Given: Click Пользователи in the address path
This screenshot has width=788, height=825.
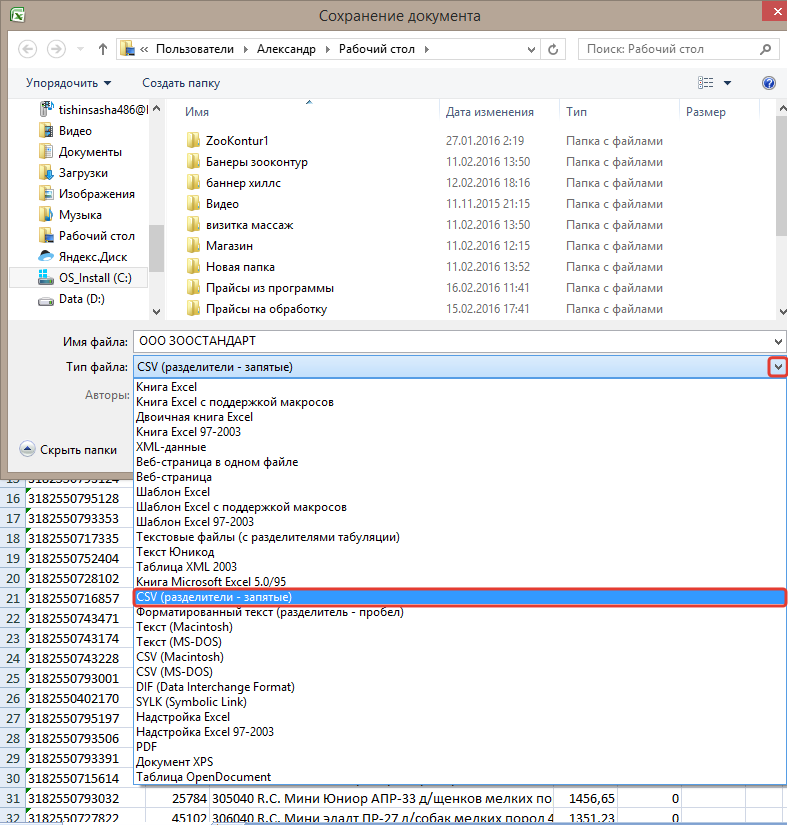Looking at the screenshot, I should [x=195, y=49].
